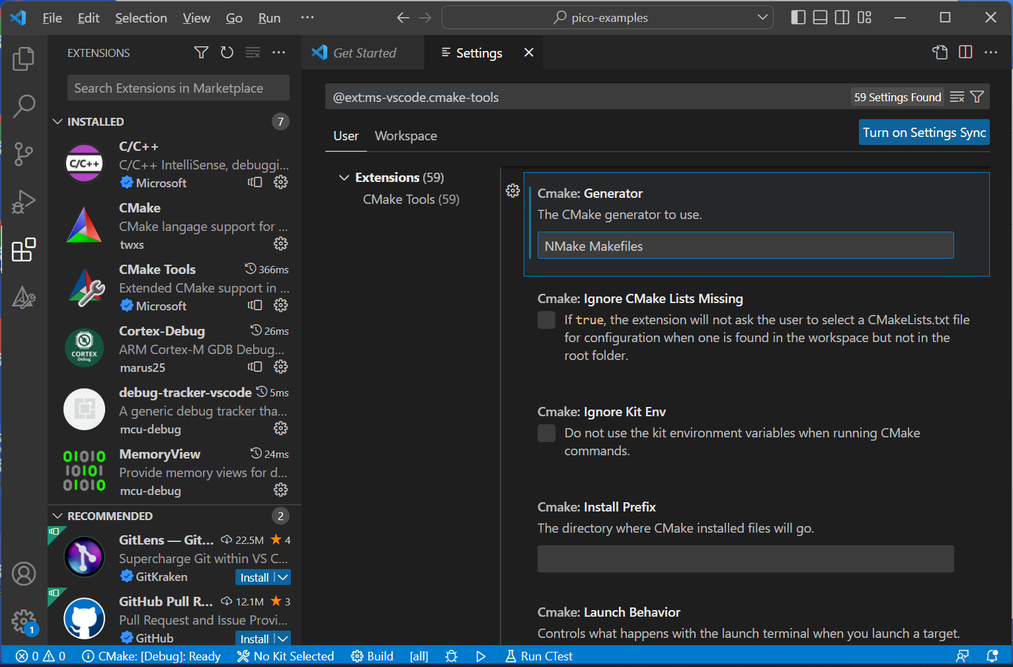Collapse the Extensions (59) settings tree
1013x667 pixels.
[x=344, y=178]
